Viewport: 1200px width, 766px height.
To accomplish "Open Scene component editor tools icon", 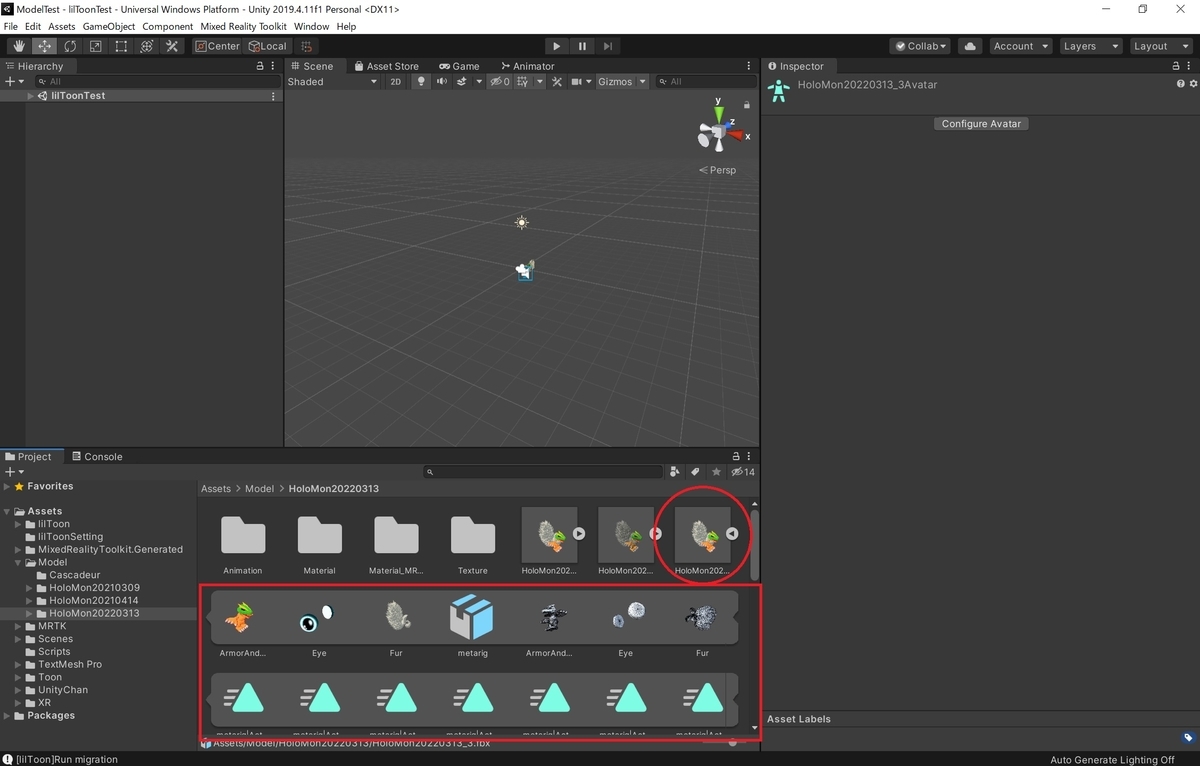I will click(557, 82).
